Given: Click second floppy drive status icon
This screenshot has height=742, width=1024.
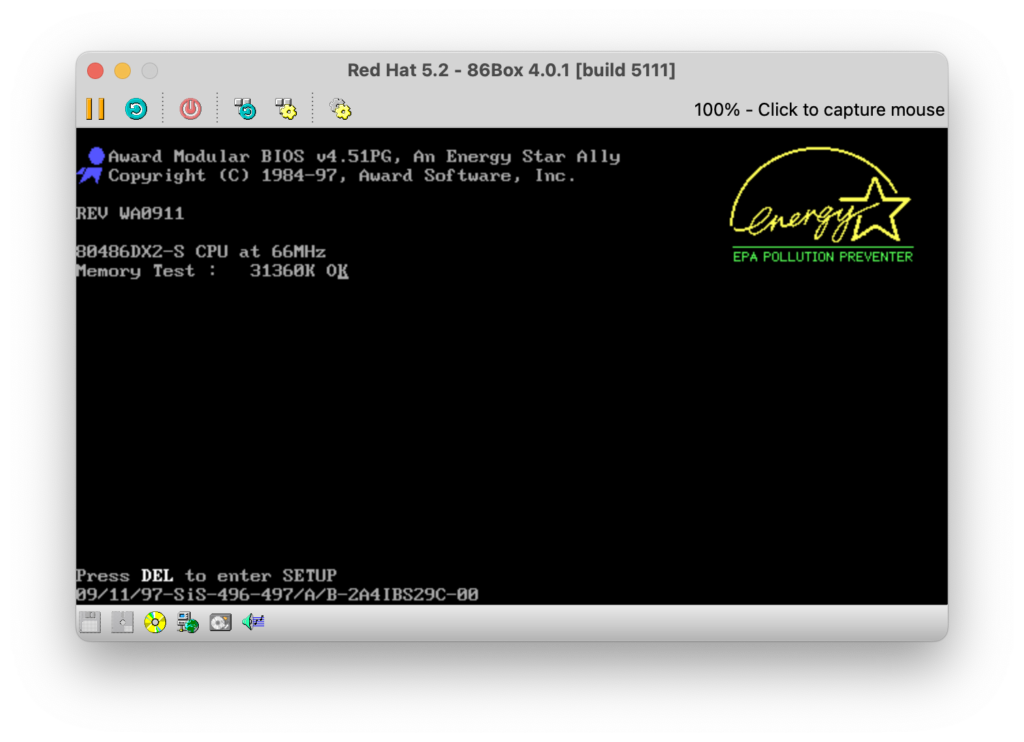Looking at the screenshot, I should pos(122,622).
